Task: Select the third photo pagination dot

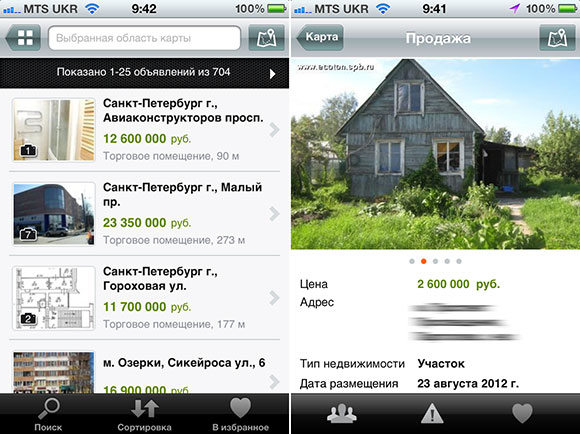Action: tap(435, 261)
